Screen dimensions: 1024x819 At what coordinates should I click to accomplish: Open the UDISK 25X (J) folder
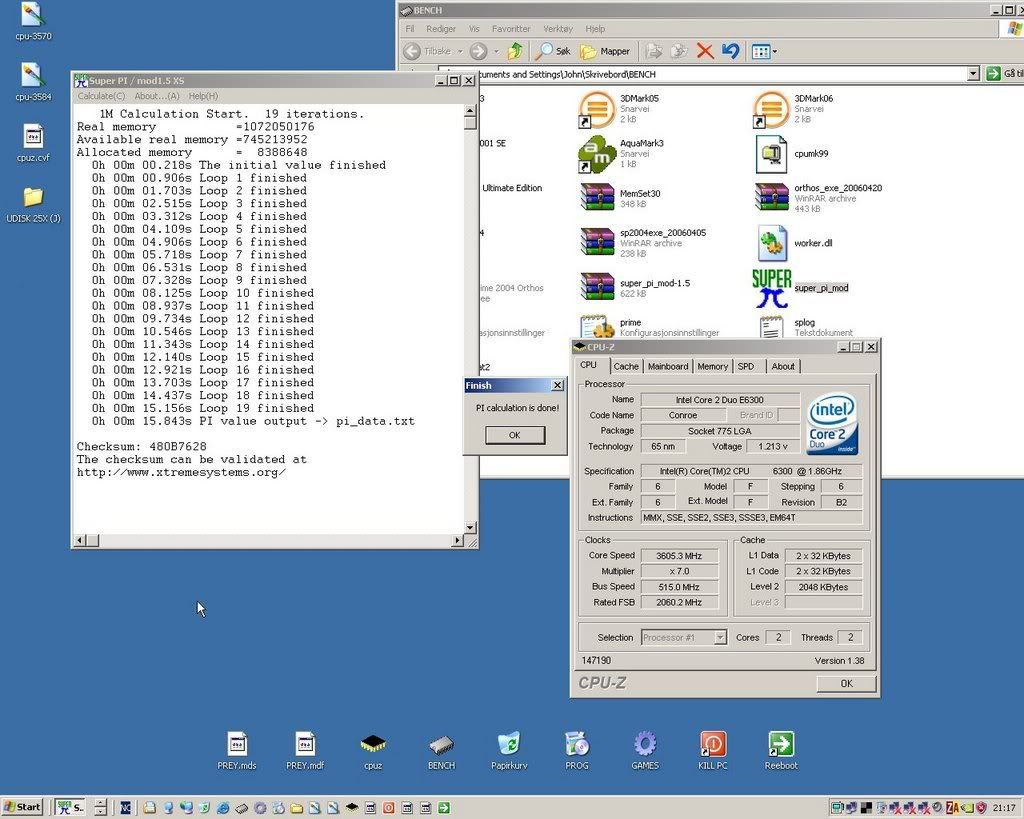pos(33,204)
